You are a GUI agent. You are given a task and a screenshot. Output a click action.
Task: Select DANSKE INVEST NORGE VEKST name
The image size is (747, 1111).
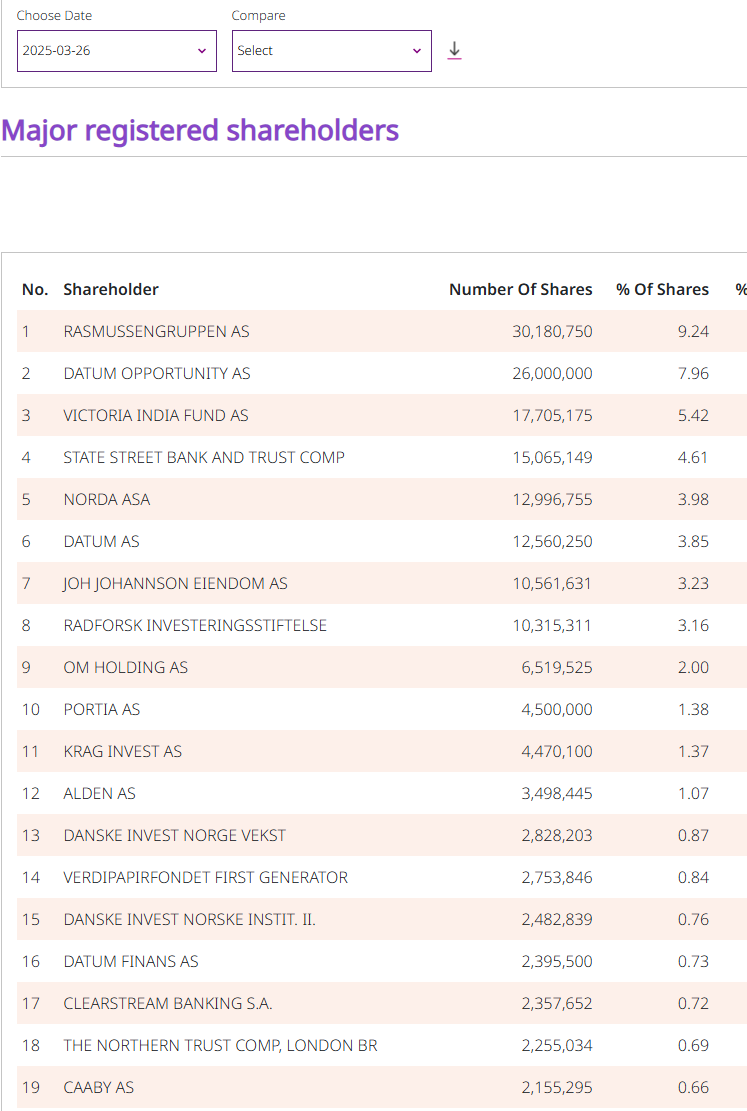[x=174, y=835]
